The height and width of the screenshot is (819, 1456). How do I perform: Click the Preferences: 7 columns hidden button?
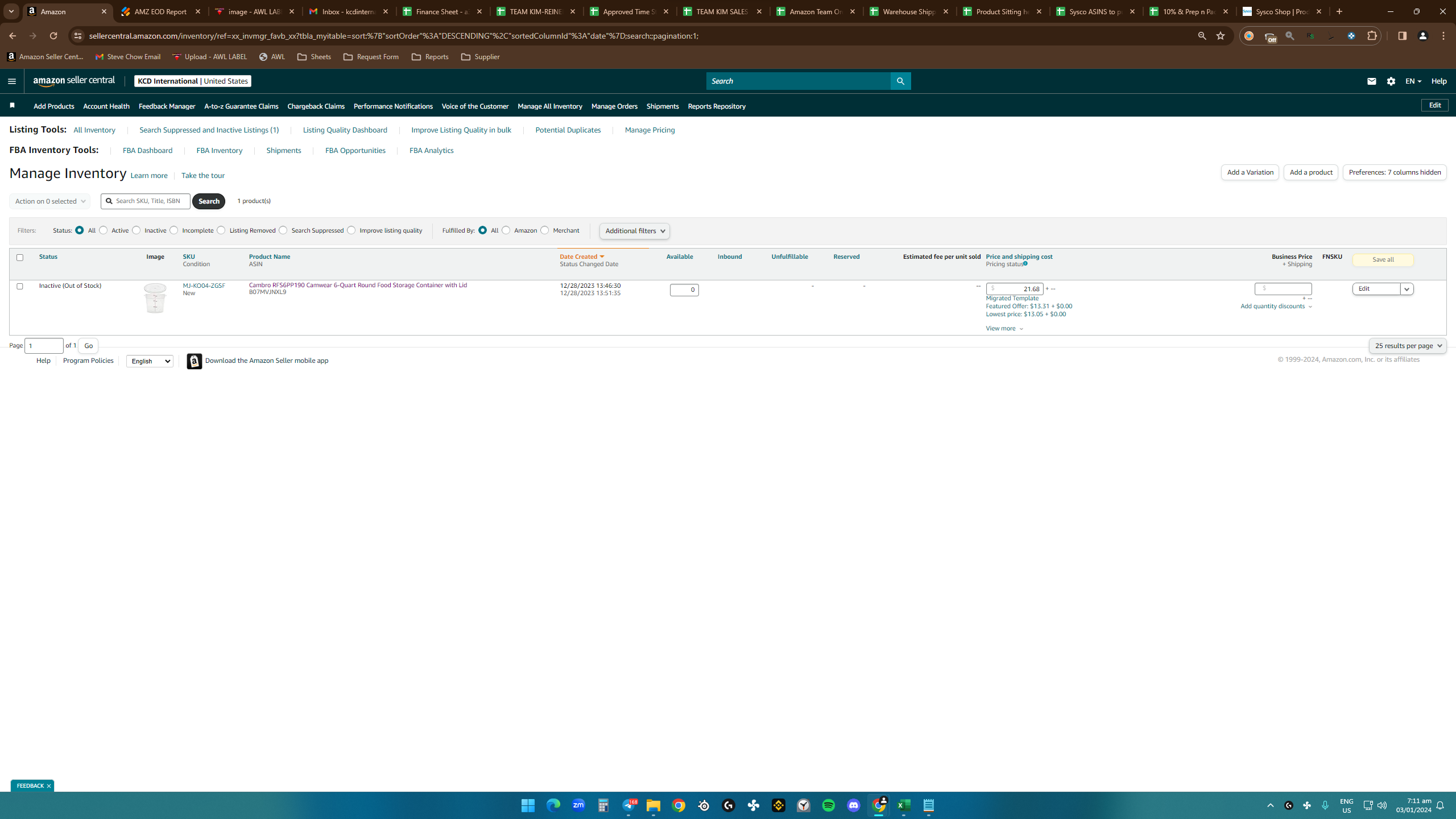tap(1395, 172)
